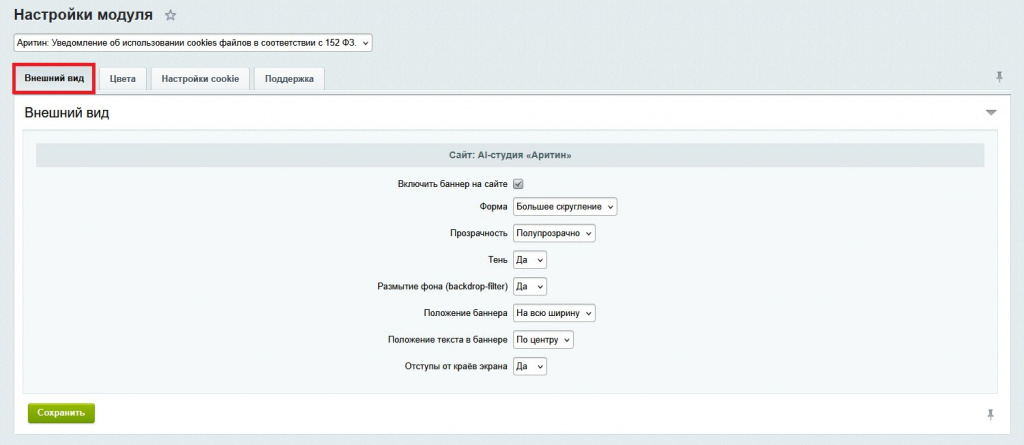
Task: Open the Размытие фона dropdown
Action: coord(530,287)
